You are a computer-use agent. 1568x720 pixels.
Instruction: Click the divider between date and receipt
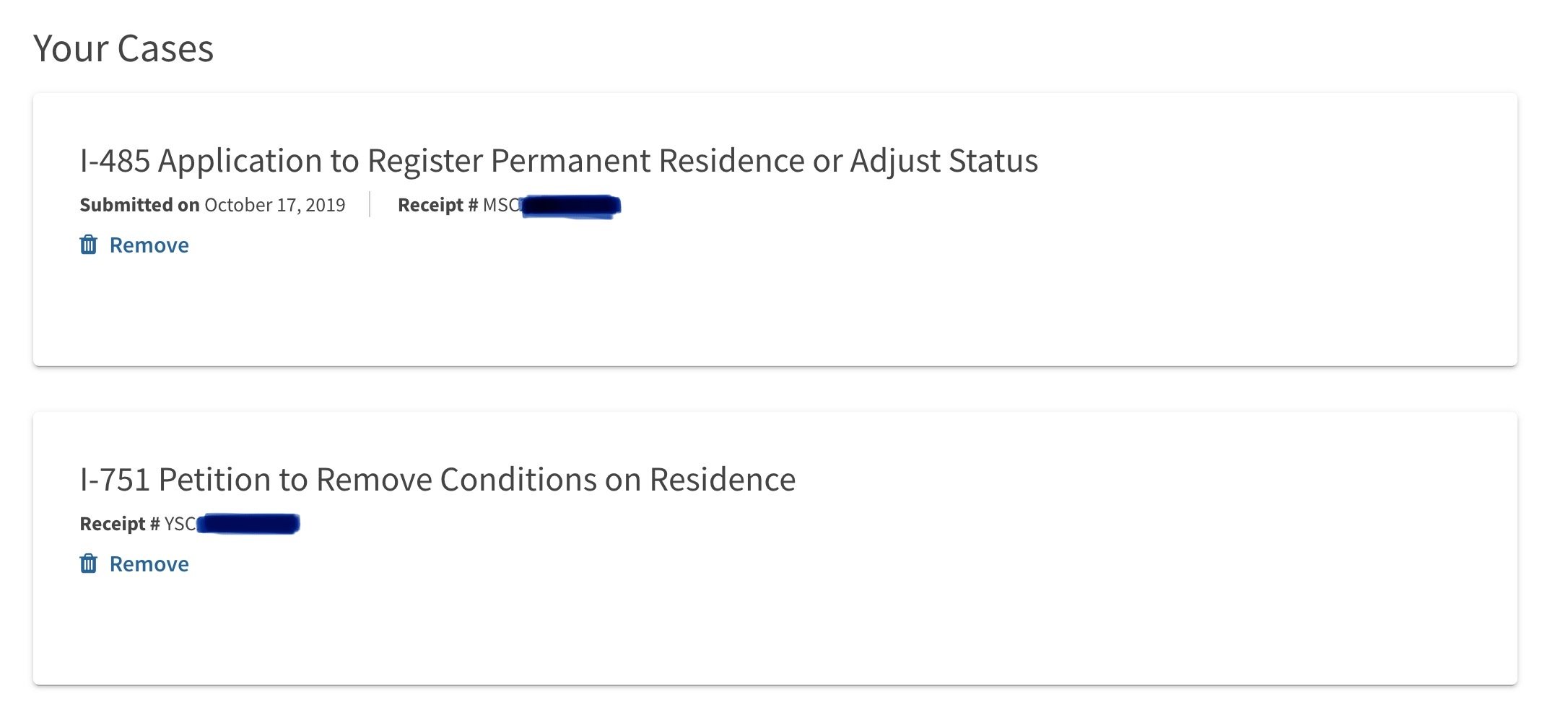tap(370, 204)
